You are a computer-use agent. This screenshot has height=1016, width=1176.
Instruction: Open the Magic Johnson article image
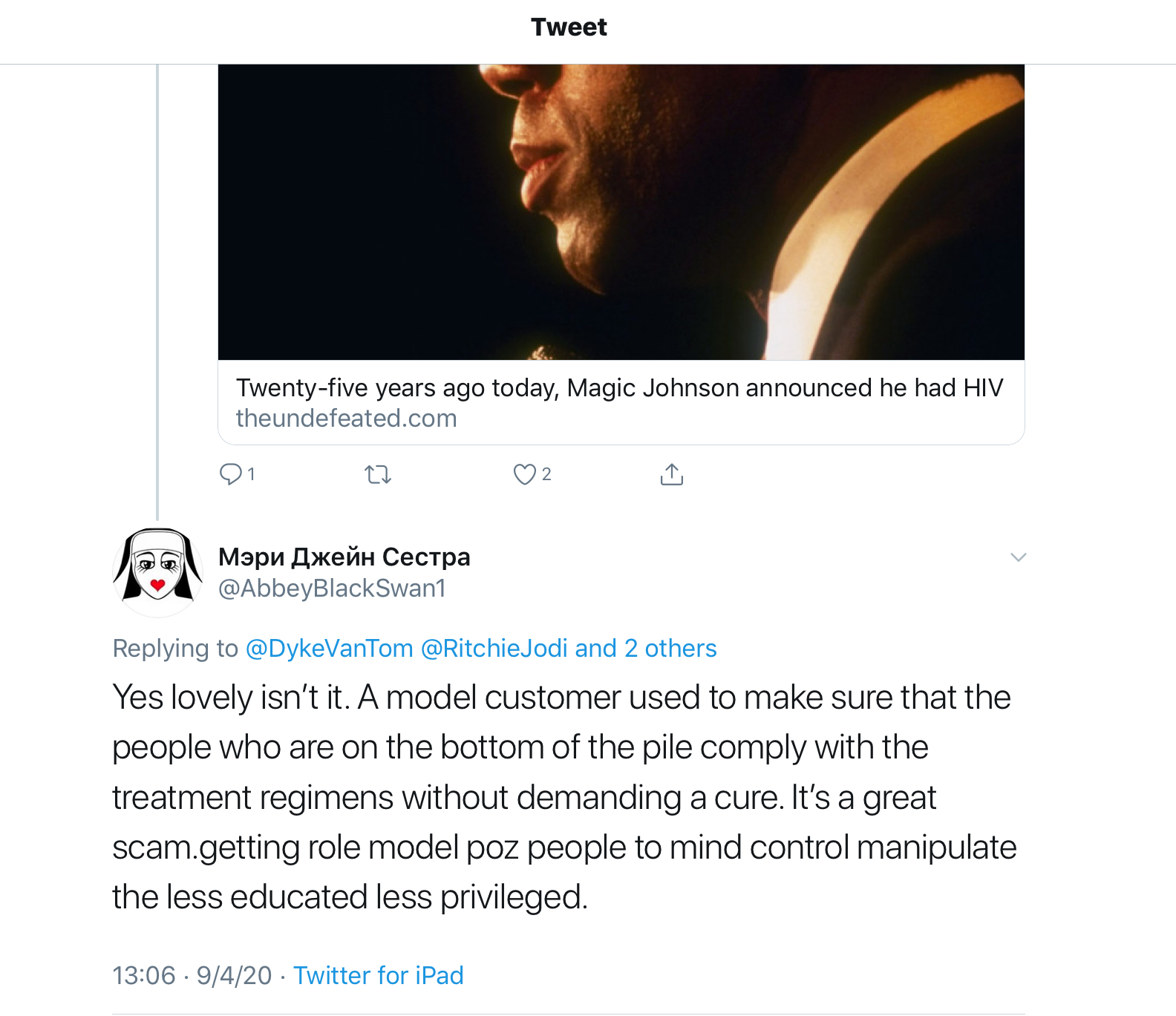click(621, 212)
